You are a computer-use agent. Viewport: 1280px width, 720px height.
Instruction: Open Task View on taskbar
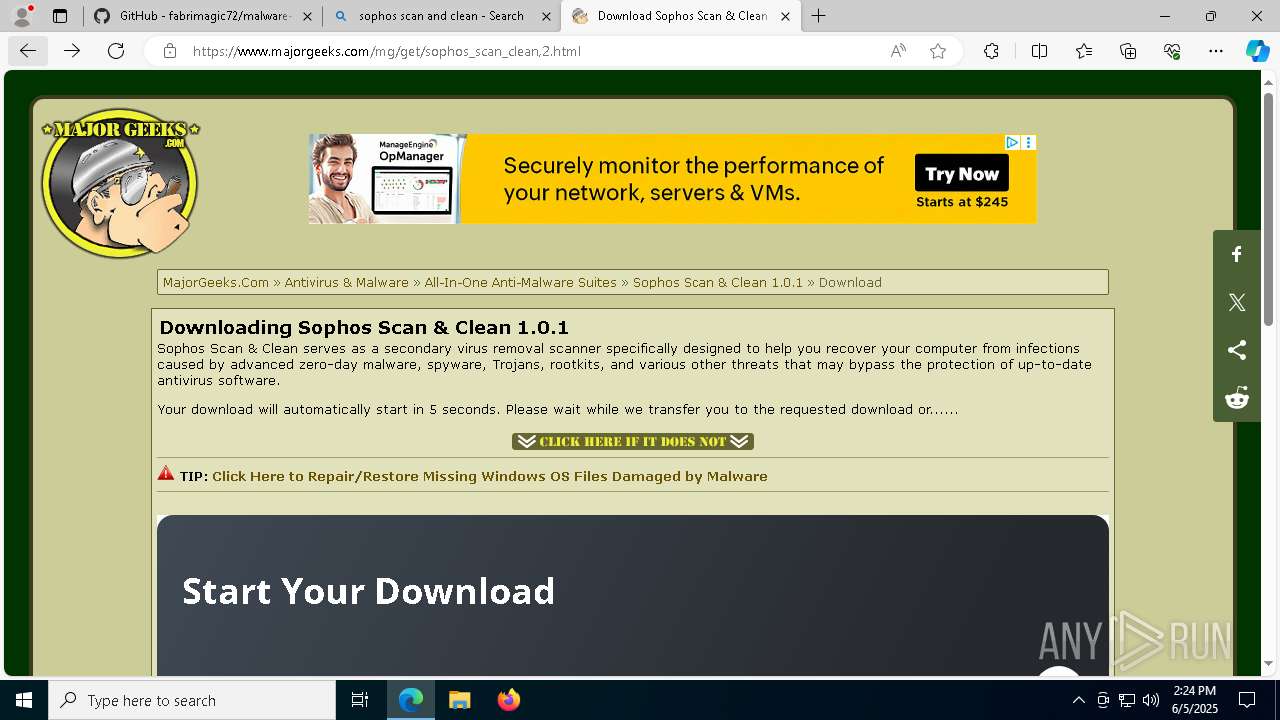point(360,700)
